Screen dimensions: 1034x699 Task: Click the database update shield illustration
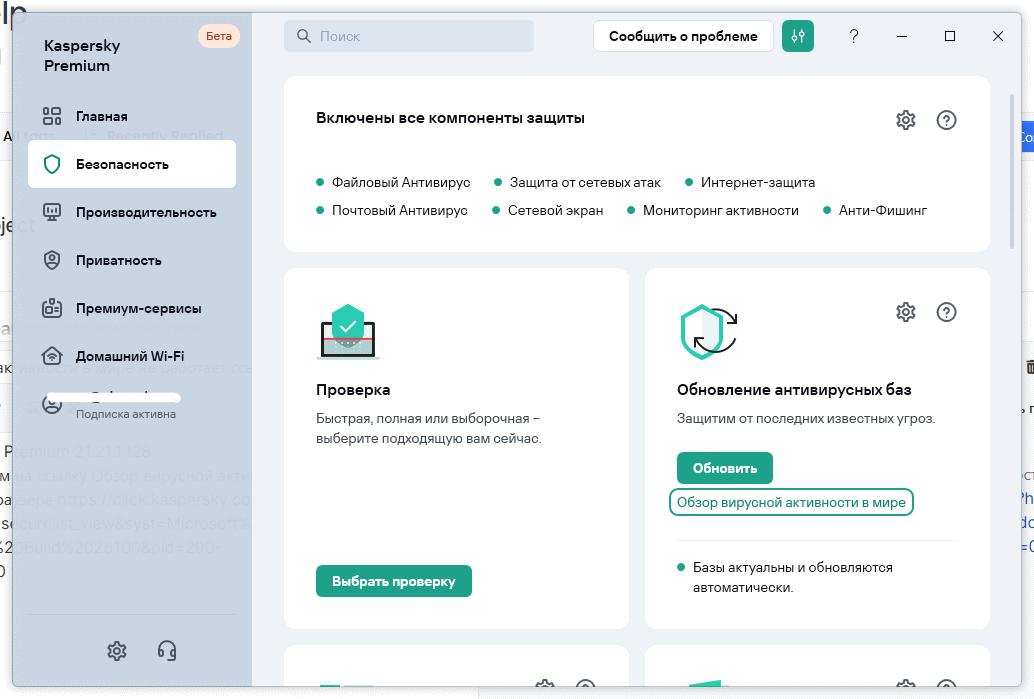pos(709,331)
